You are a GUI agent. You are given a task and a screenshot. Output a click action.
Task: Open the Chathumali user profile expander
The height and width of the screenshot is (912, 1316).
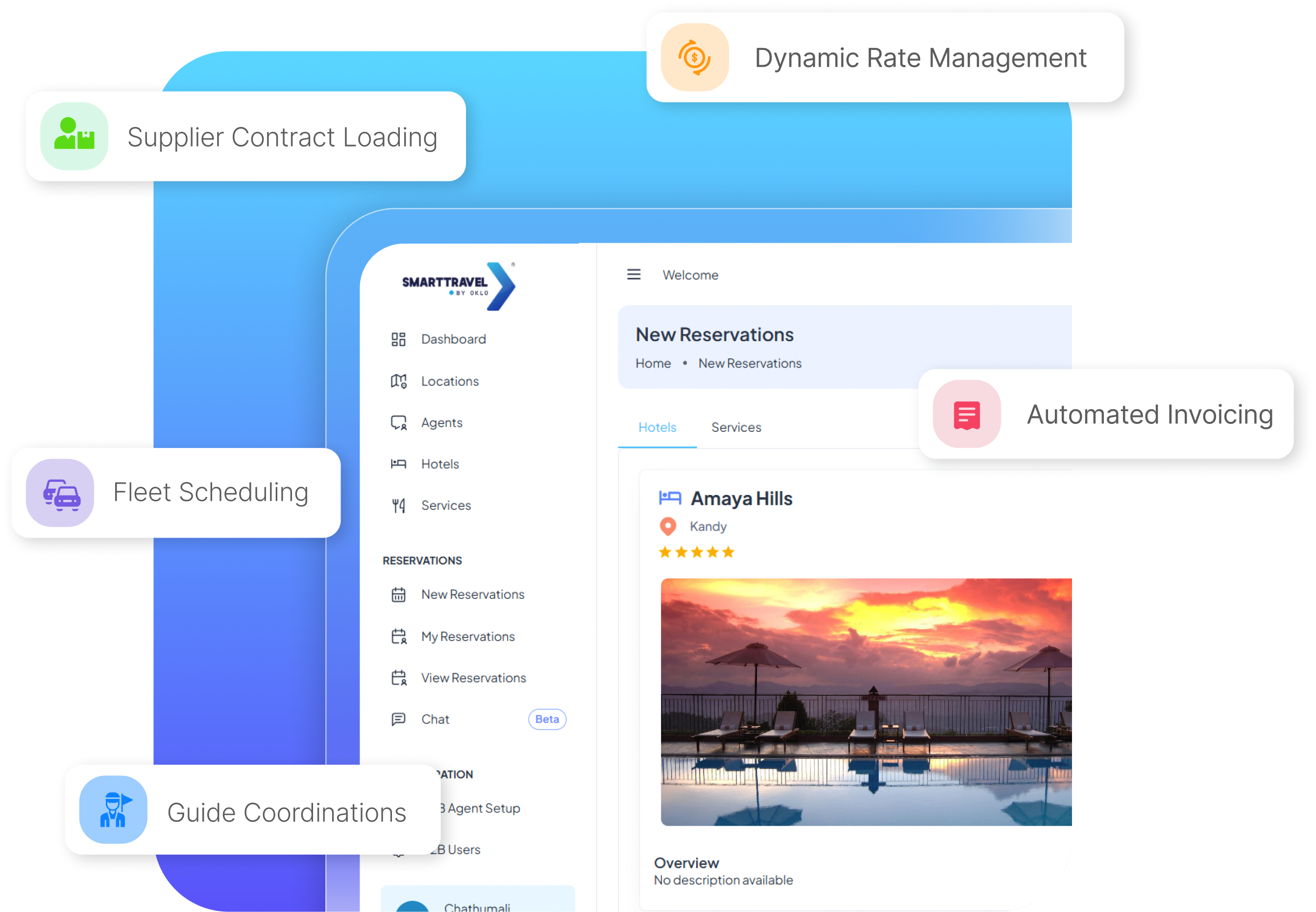pos(478,903)
